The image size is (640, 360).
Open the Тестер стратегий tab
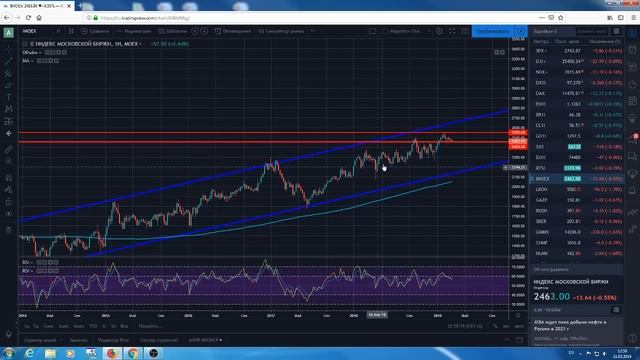[x=159, y=340]
